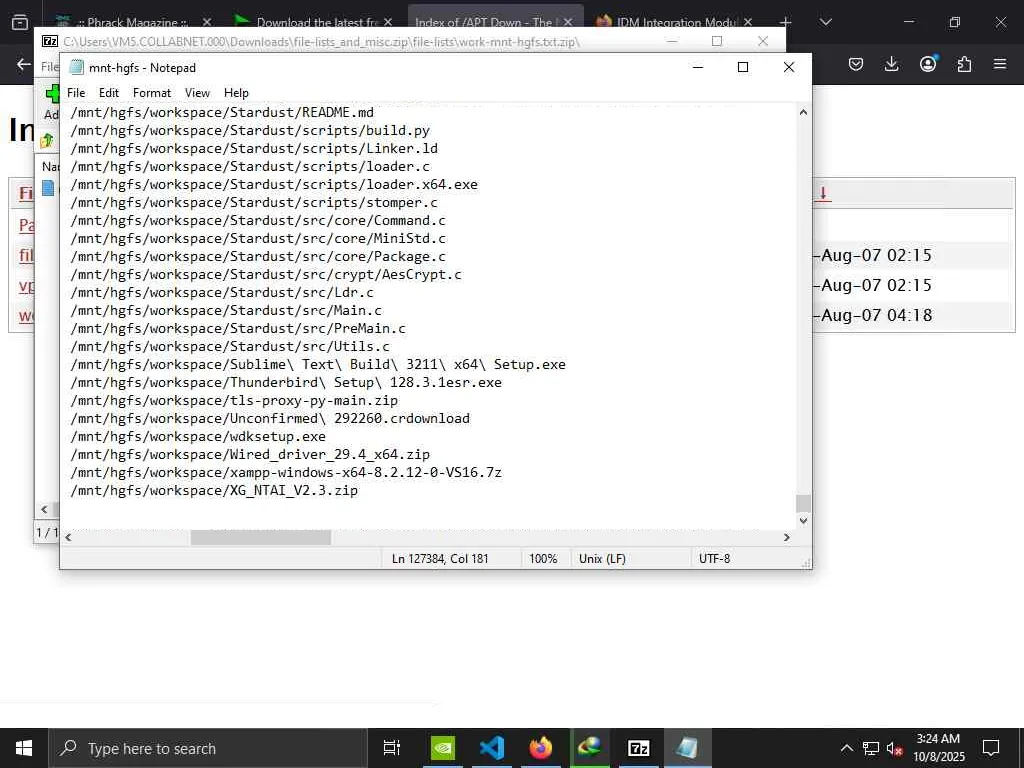Open the Notepad Format menu
The image size is (1024, 768).
pos(152,93)
